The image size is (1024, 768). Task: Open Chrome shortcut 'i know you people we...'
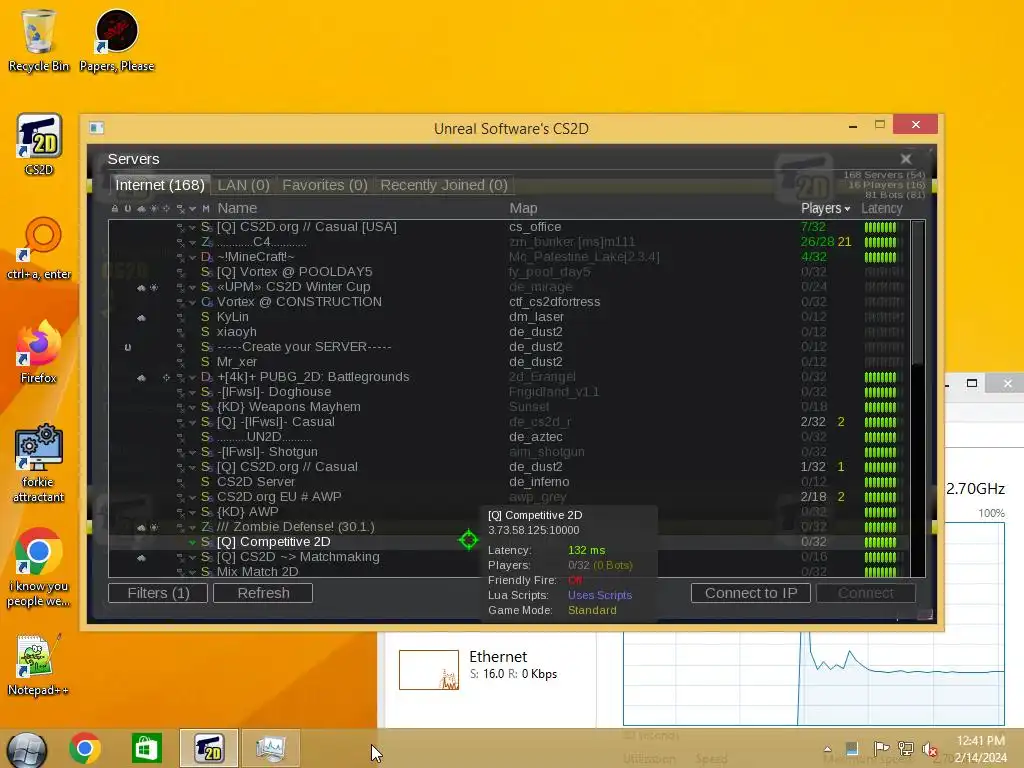[x=39, y=567]
